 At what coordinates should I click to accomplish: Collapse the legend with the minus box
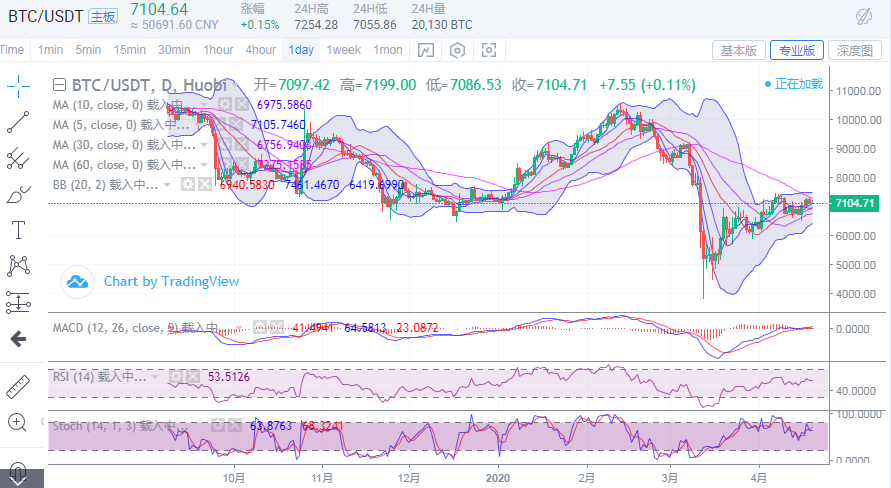coord(59,85)
